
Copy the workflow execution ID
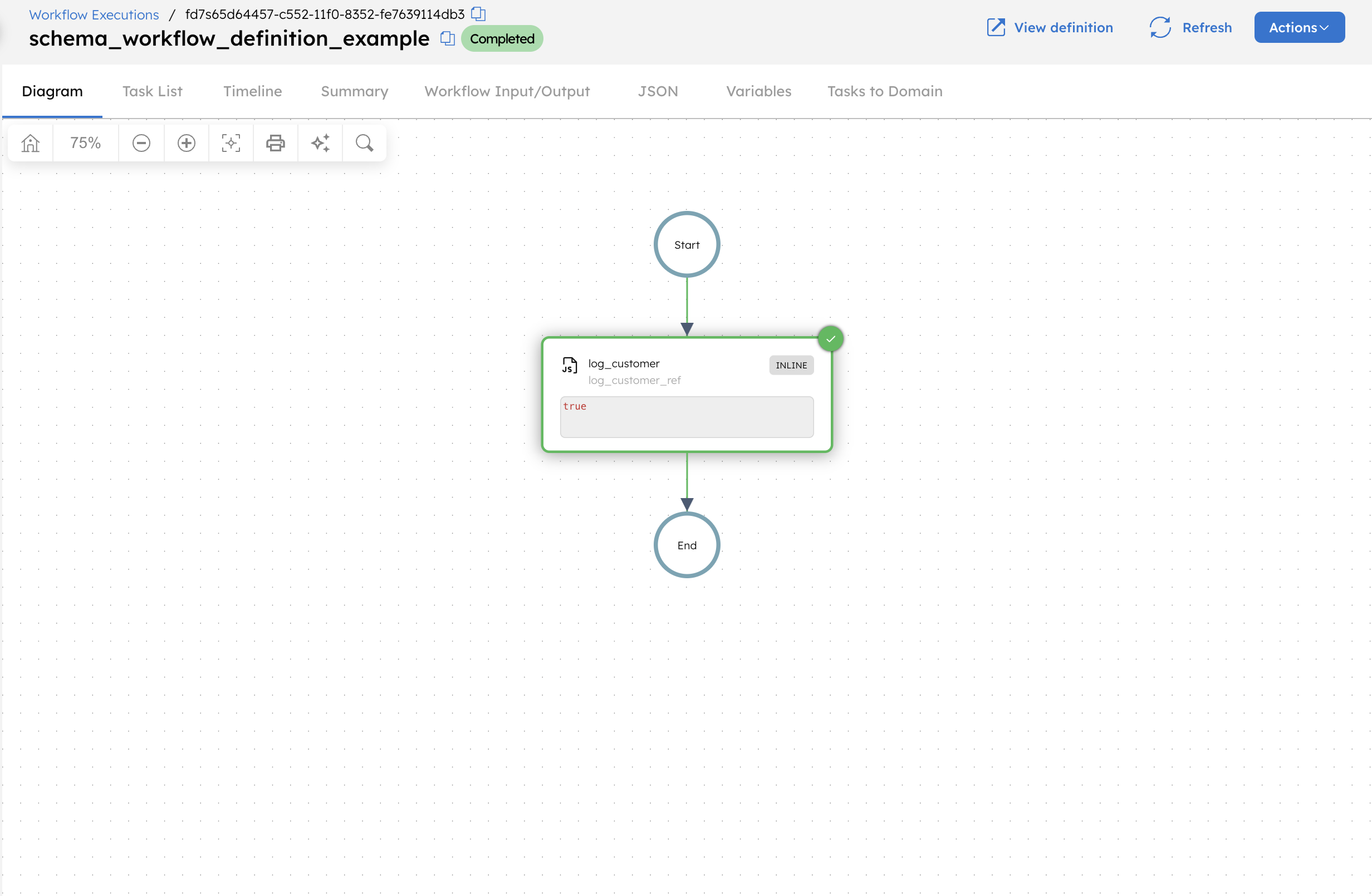[x=478, y=14]
